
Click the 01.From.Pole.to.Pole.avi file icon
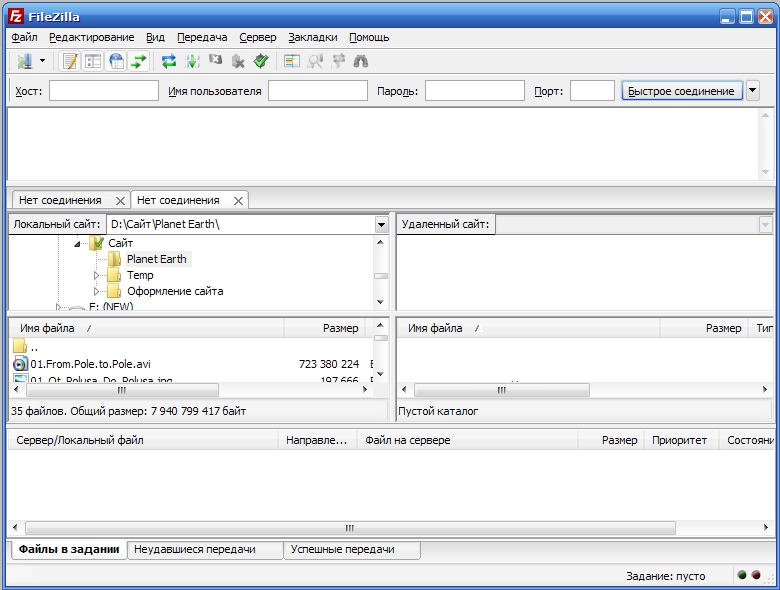20,364
